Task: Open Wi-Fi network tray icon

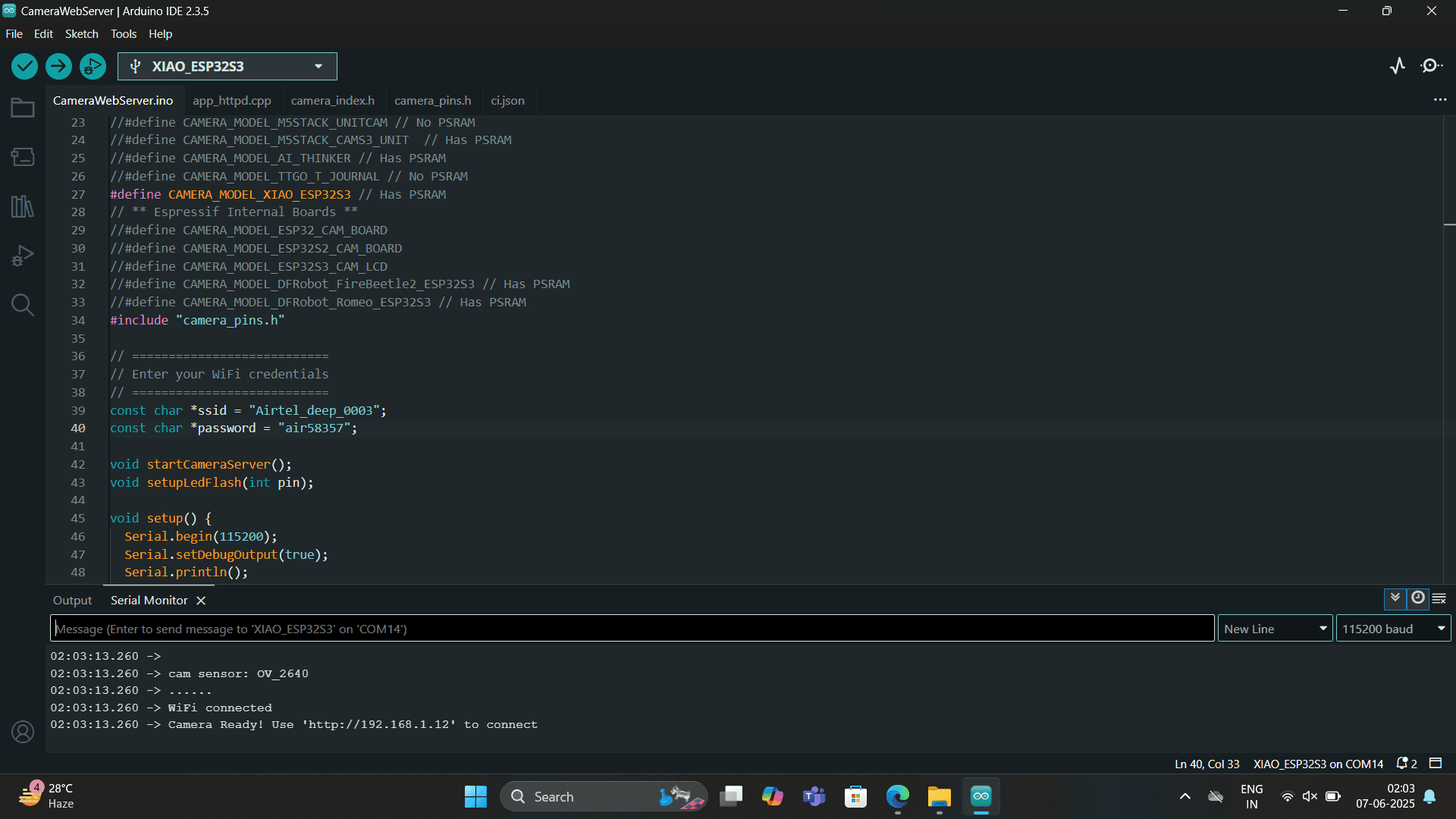Action: (x=1288, y=796)
